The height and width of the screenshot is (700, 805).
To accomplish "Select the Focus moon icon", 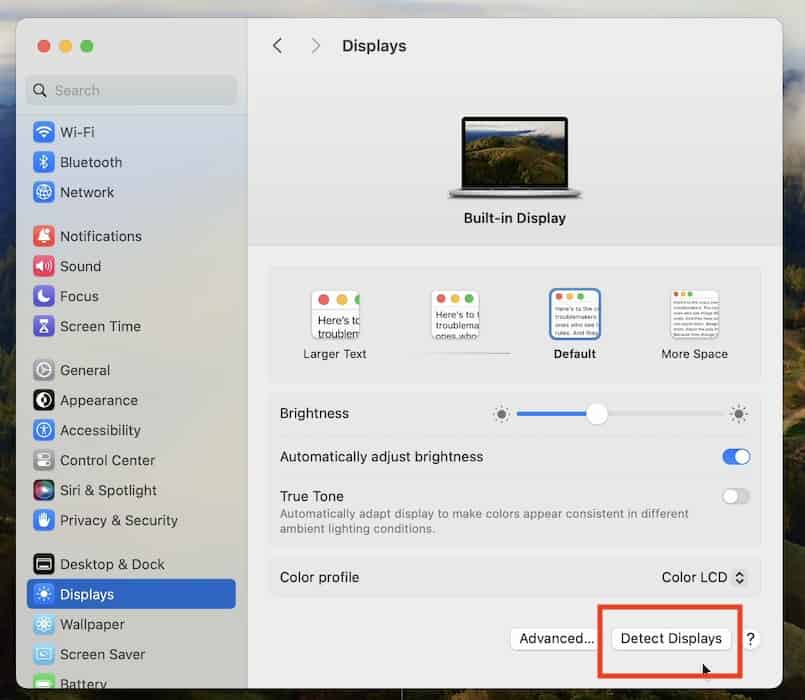I will click(x=43, y=296).
